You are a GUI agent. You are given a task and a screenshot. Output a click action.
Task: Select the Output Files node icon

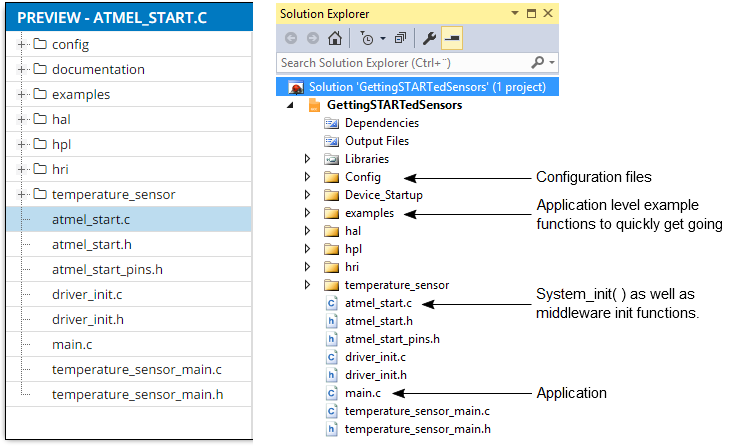coord(331,141)
